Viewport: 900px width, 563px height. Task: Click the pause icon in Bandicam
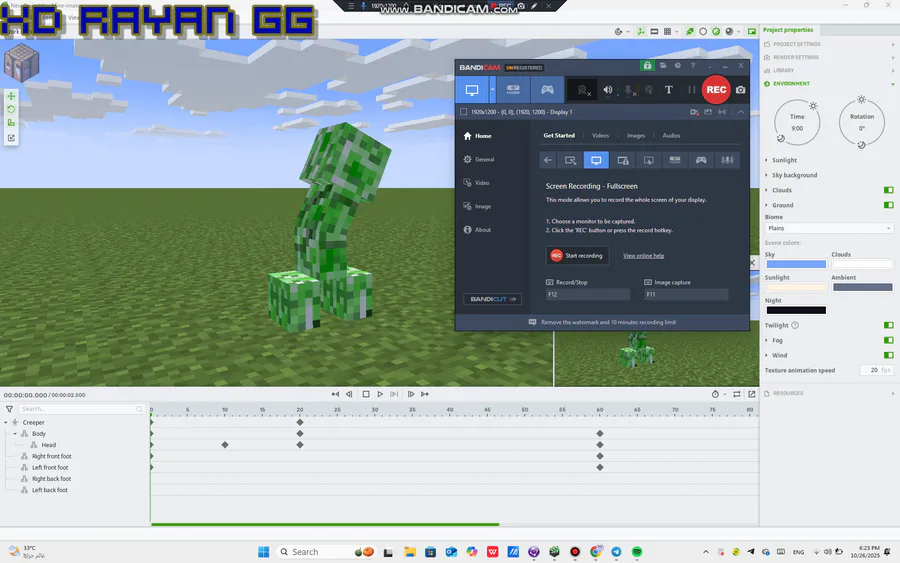(x=692, y=90)
